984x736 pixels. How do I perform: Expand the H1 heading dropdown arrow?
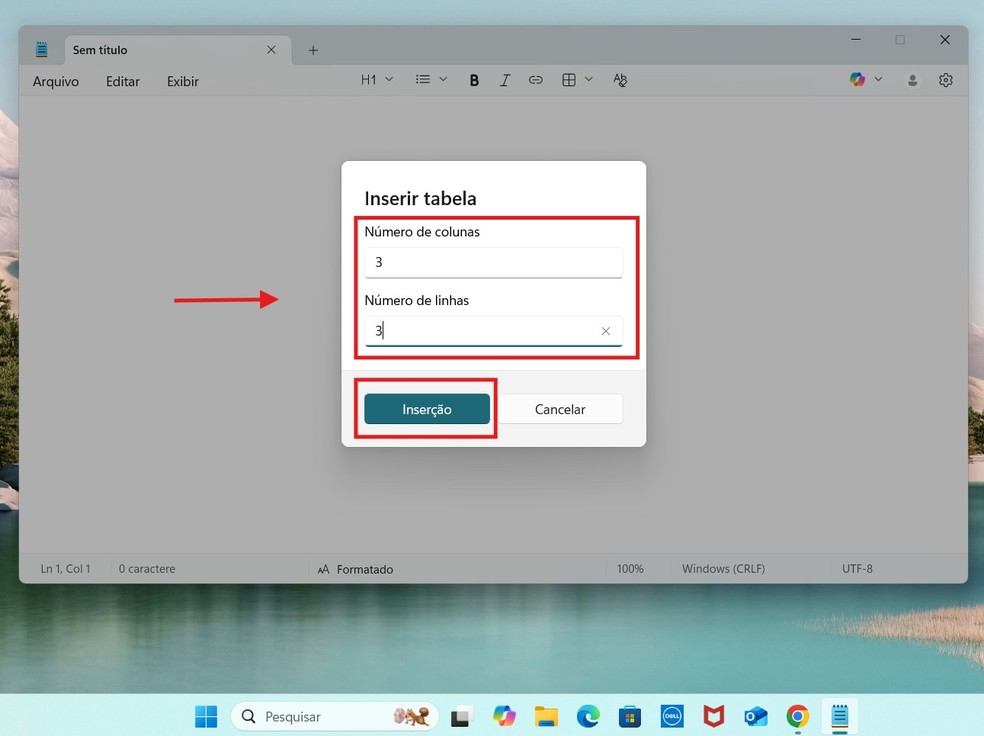(389, 80)
